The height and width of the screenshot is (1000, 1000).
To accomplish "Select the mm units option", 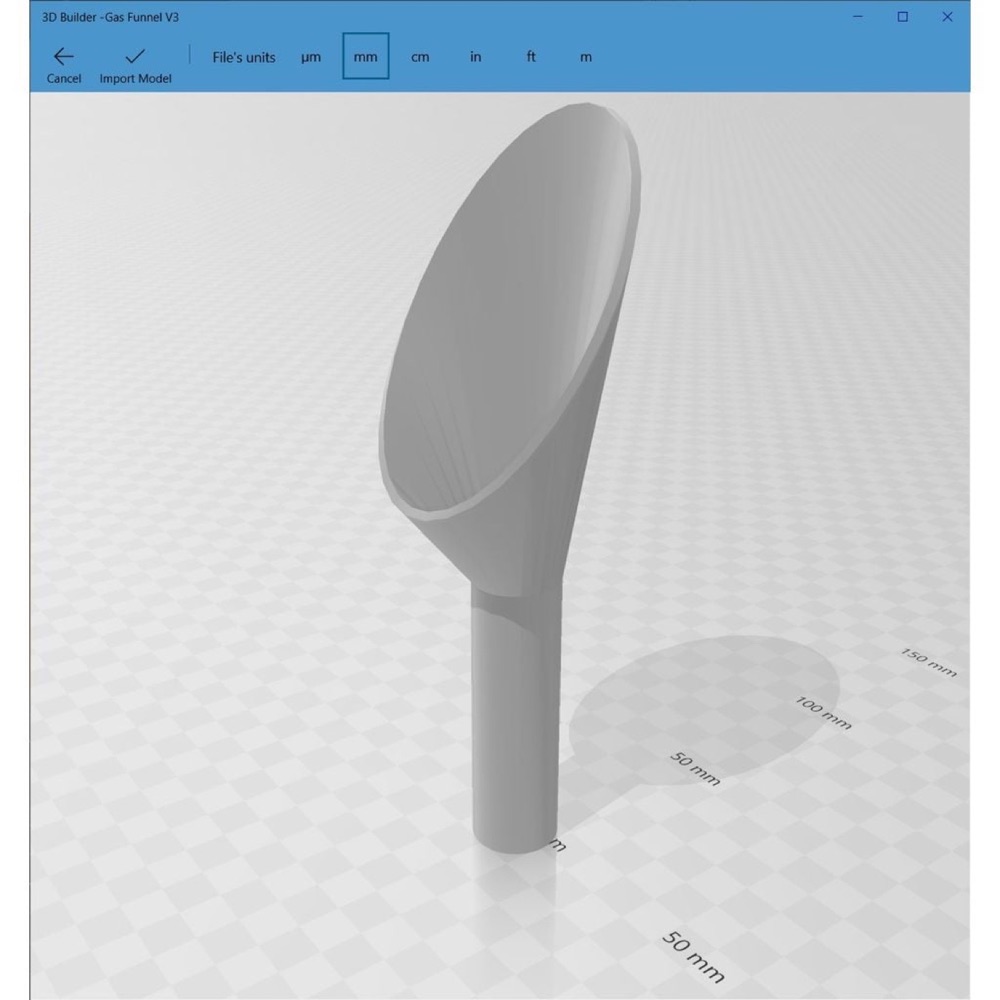I will click(365, 56).
